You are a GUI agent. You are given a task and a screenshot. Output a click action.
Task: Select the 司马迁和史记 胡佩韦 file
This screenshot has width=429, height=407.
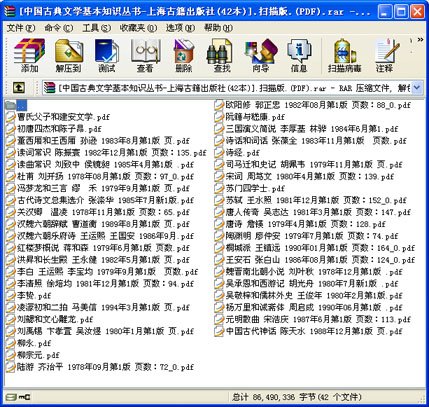pyautogui.click(x=308, y=165)
